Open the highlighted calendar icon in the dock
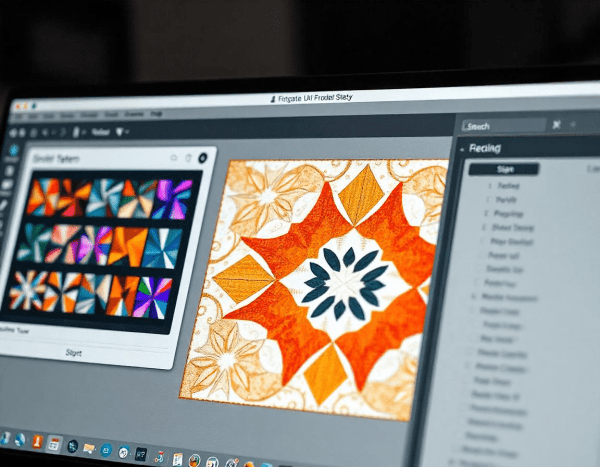 tap(54, 444)
